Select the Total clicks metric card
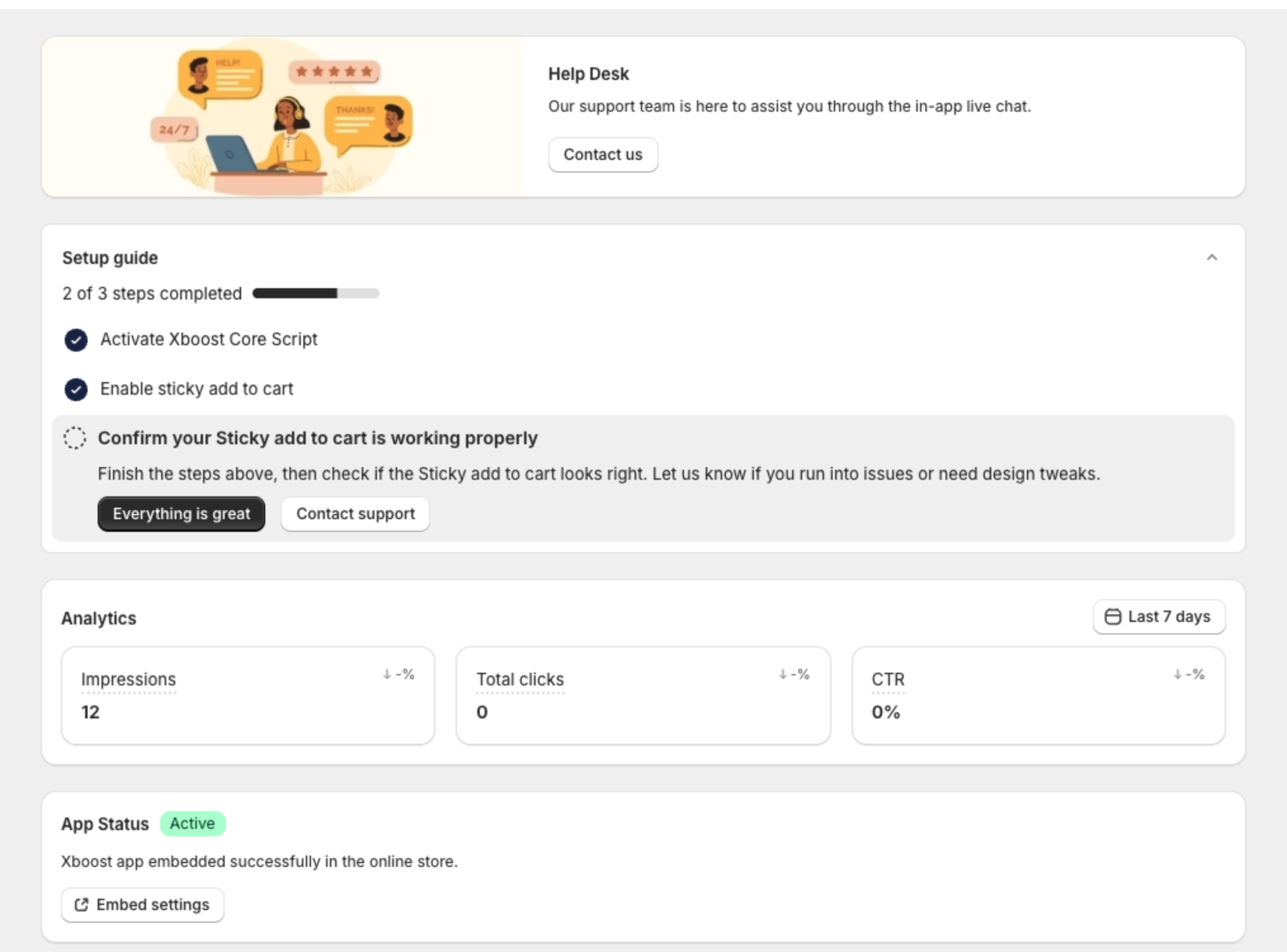 [x=643, y=696]
